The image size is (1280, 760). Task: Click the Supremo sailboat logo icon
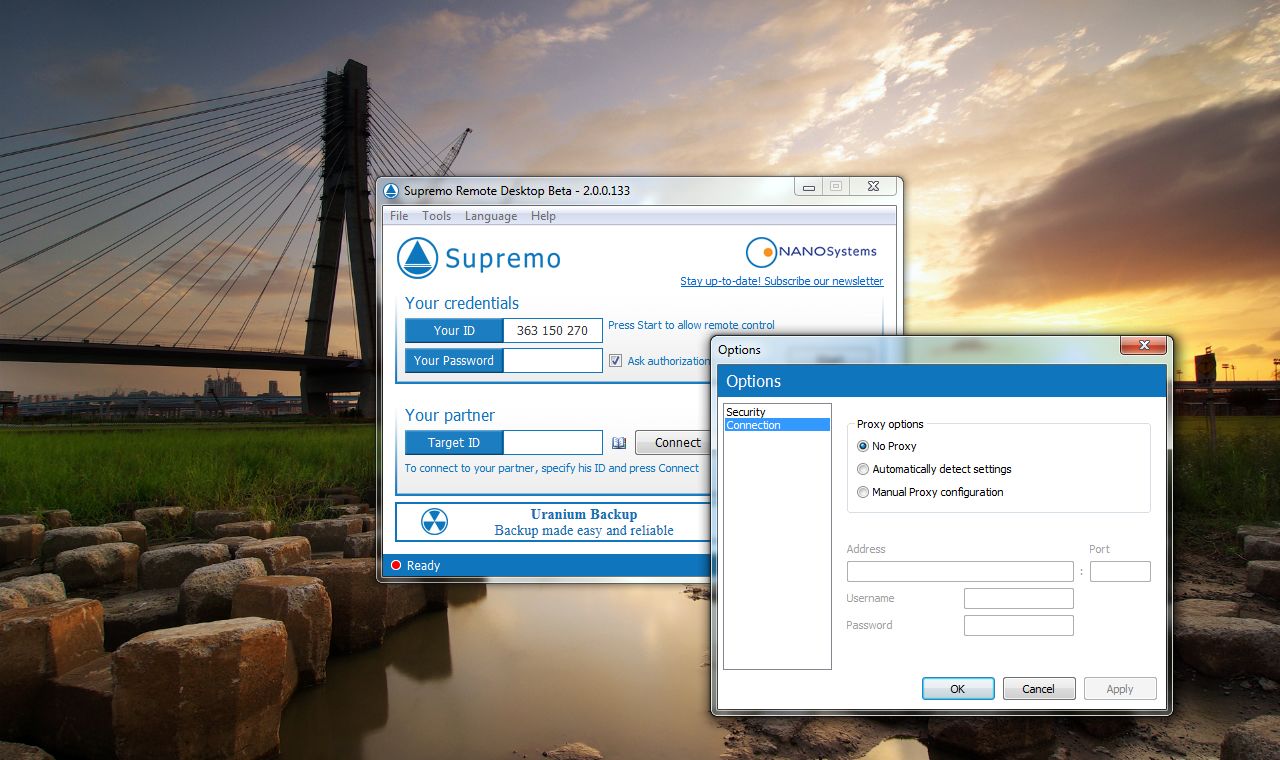tap(417, 258)
